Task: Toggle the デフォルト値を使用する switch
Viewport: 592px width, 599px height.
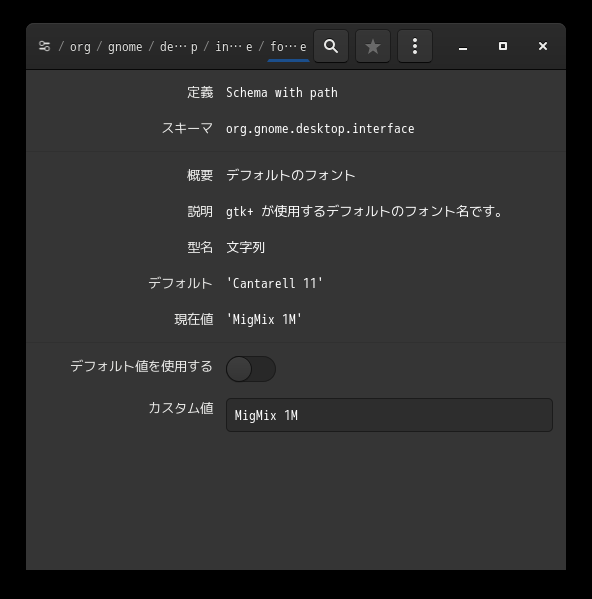Action: (x=251, y=369)
